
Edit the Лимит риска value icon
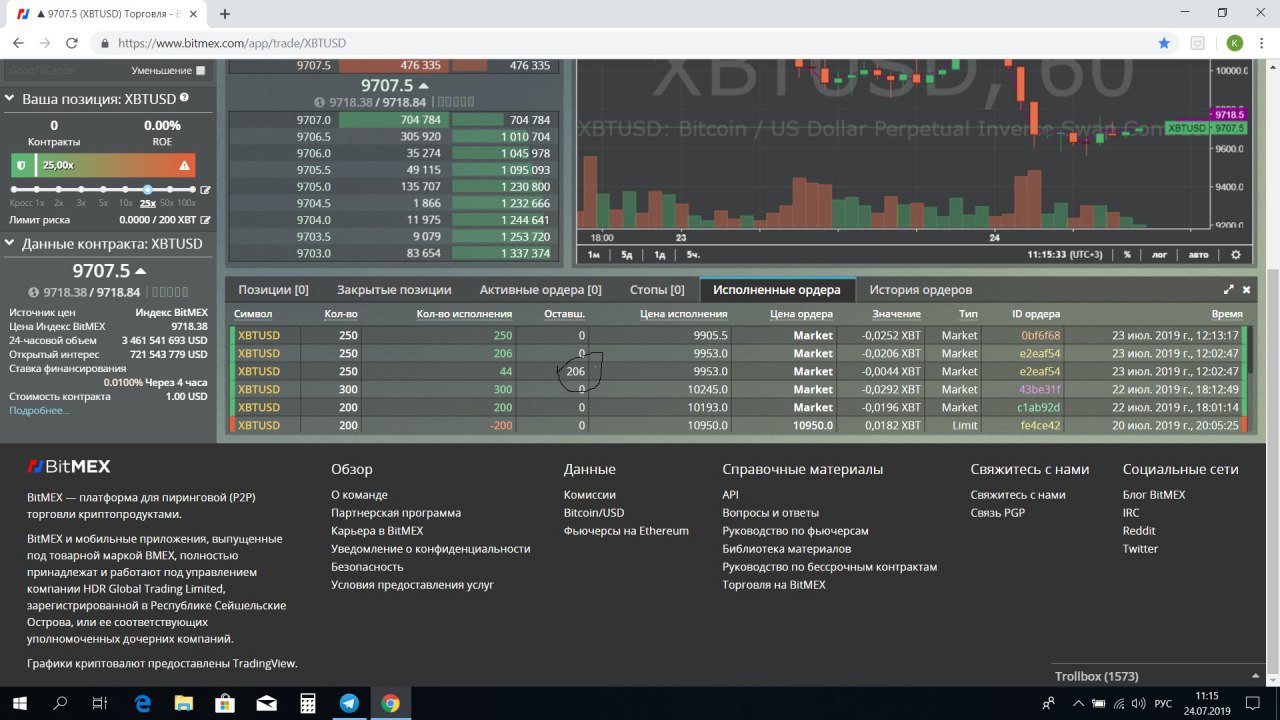(205, 219)
